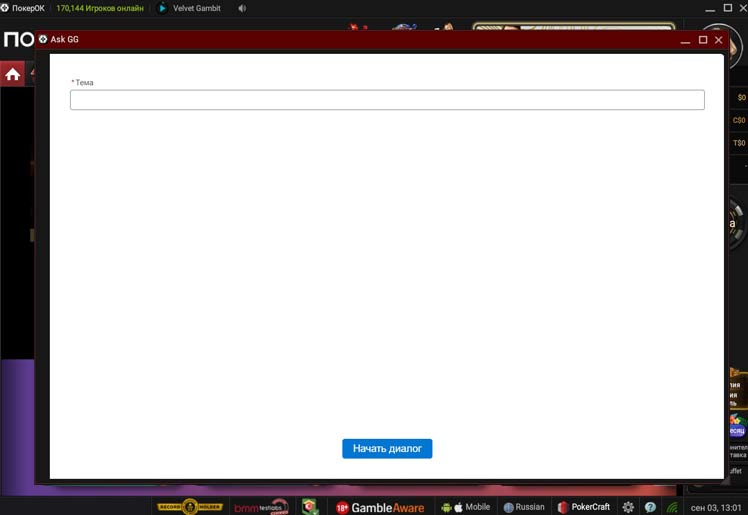This screenshot has width=748, height=515.
Task: Mute the speaker volume icon
Action: pos(243,8)
